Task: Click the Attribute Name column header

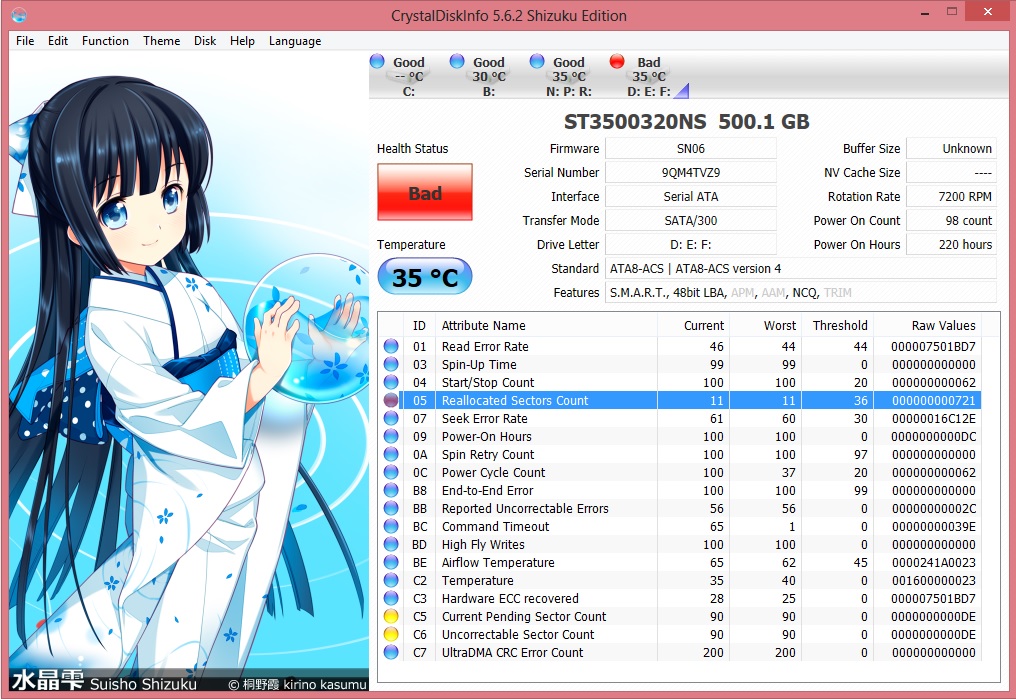Action: (x=547, y=325)
